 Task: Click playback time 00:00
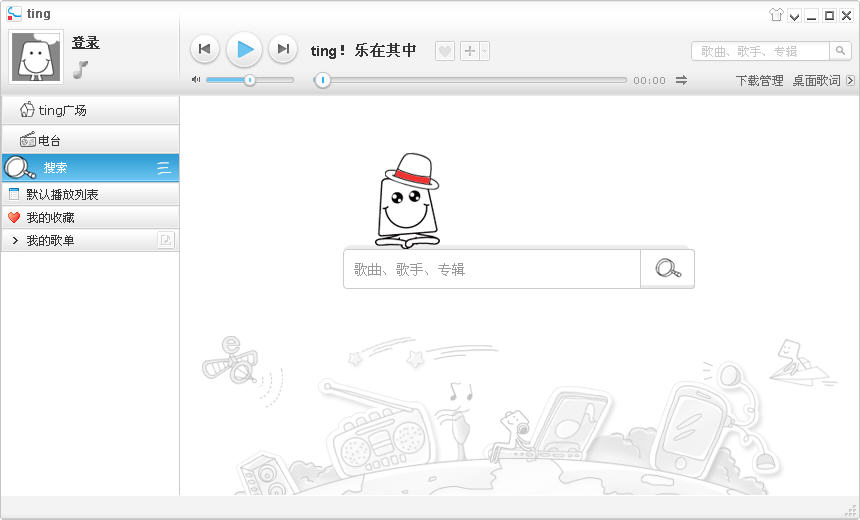(x=649, y=81)
